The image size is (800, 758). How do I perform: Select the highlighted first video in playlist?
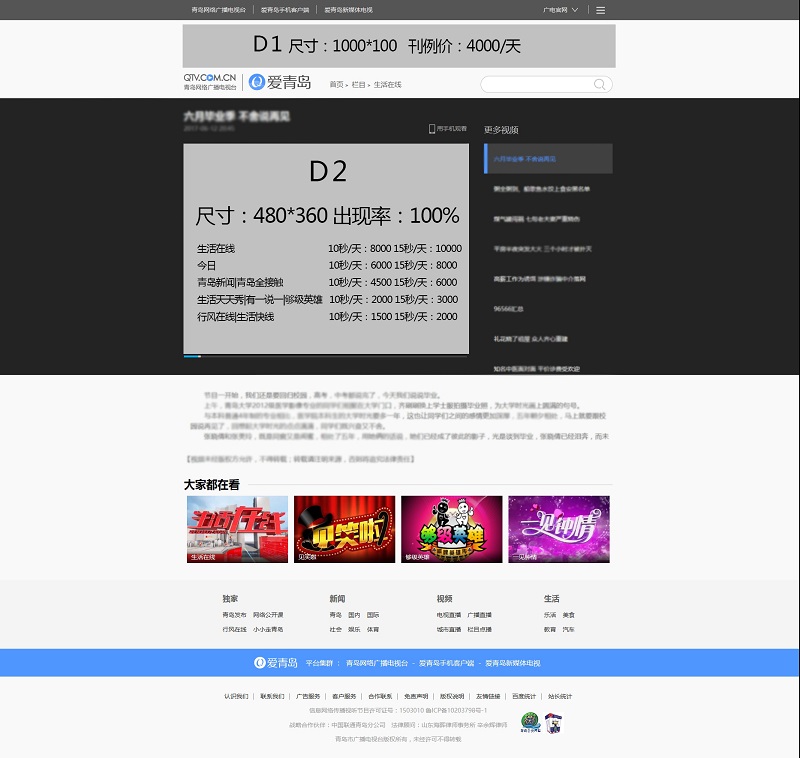click(x=548, y=159)
